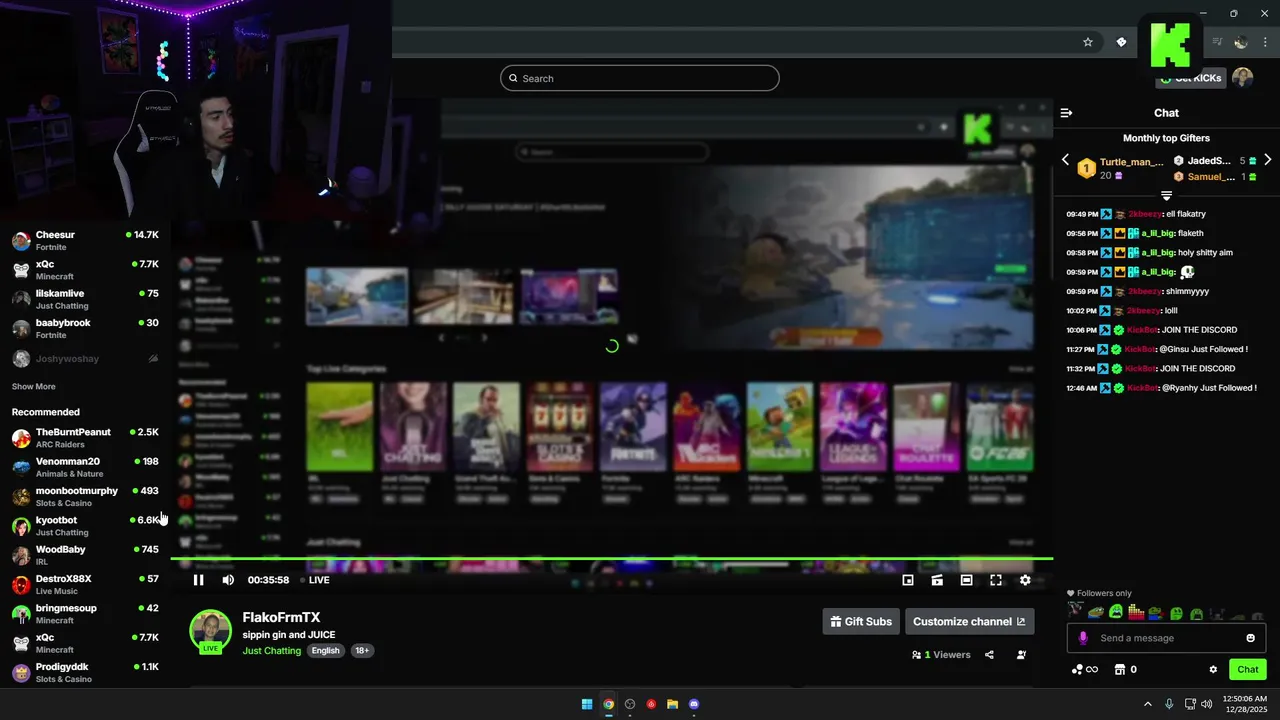Screen dimensions: 1280x720
Task: Click the 18+ tag
Action: (x=362, y=650)
